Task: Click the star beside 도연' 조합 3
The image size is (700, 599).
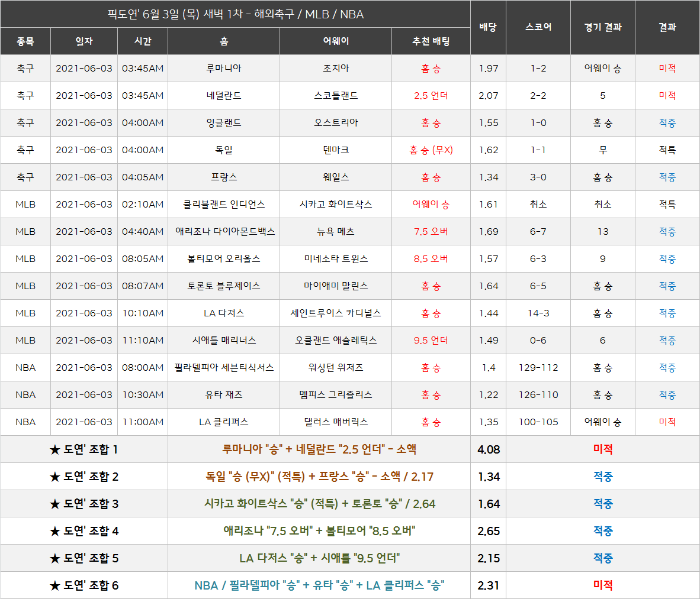Action: [55, 504]
